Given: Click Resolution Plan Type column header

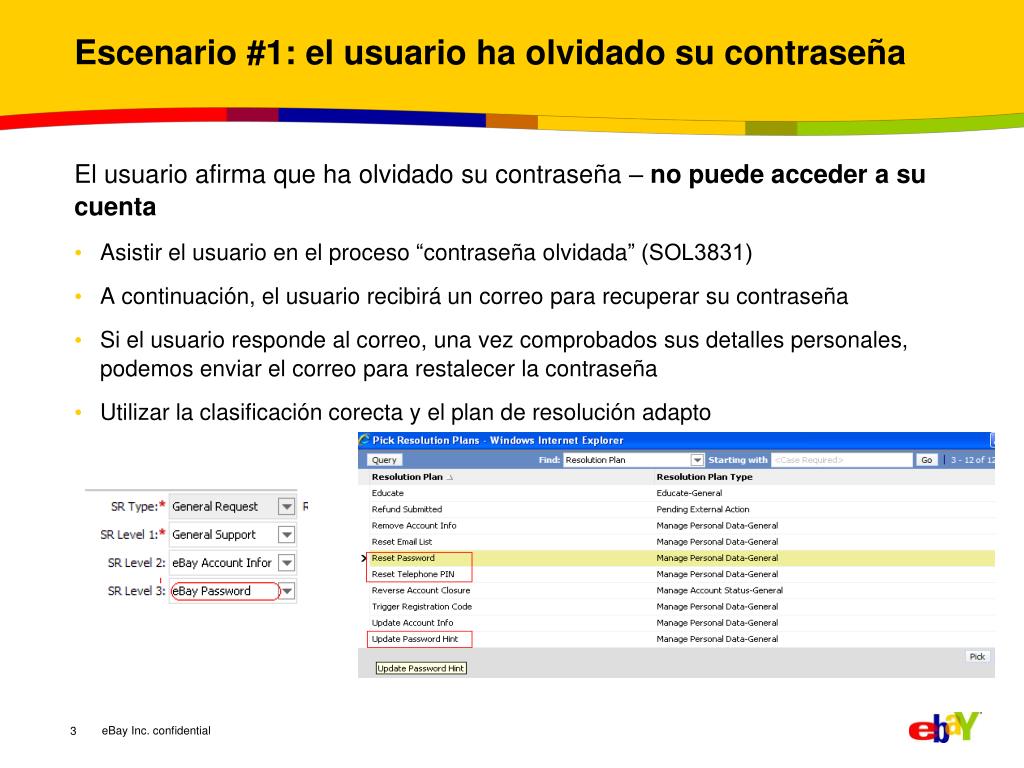Looking at the screenshot, I should coord(704,477).
